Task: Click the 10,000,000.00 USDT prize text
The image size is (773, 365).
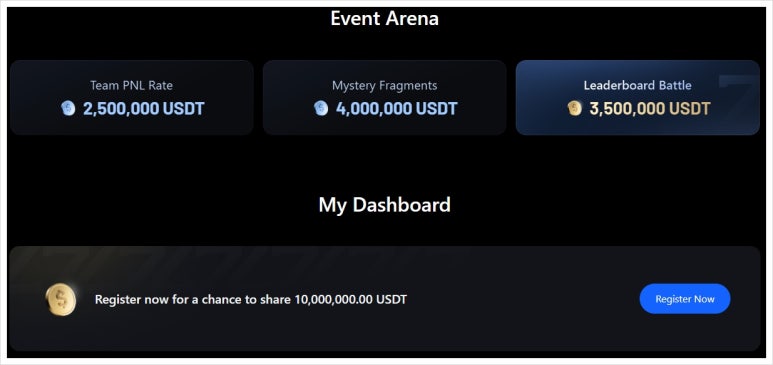Action: click(351, 299)
